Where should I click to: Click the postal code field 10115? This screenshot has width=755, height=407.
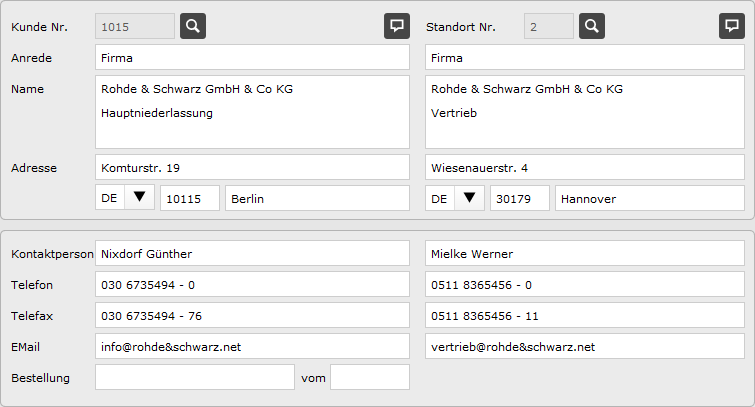point(190,198)
